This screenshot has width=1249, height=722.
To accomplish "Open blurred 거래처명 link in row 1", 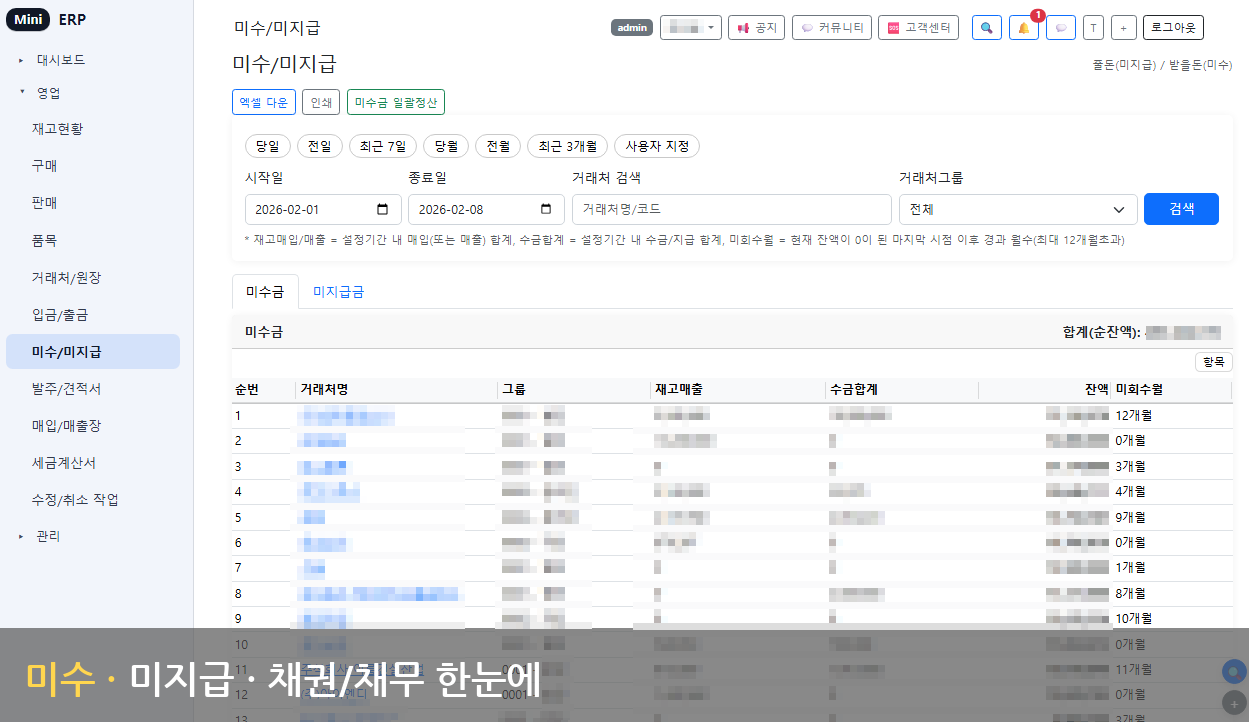I will pos(347,415).
